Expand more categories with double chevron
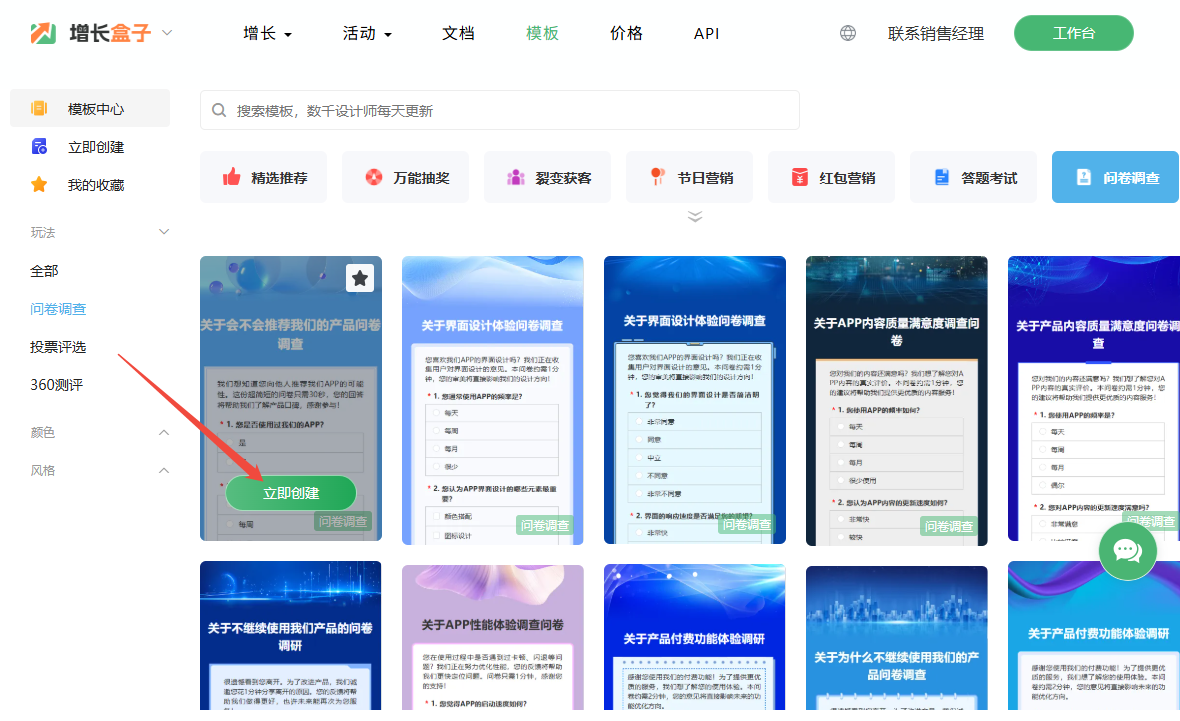 point(695,216)
